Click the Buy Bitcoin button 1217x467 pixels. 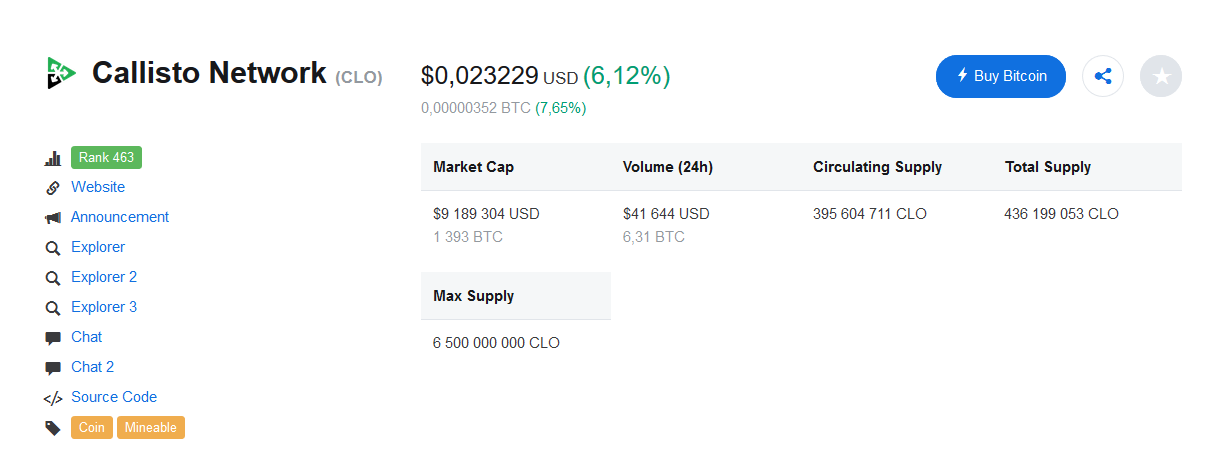1001,76
